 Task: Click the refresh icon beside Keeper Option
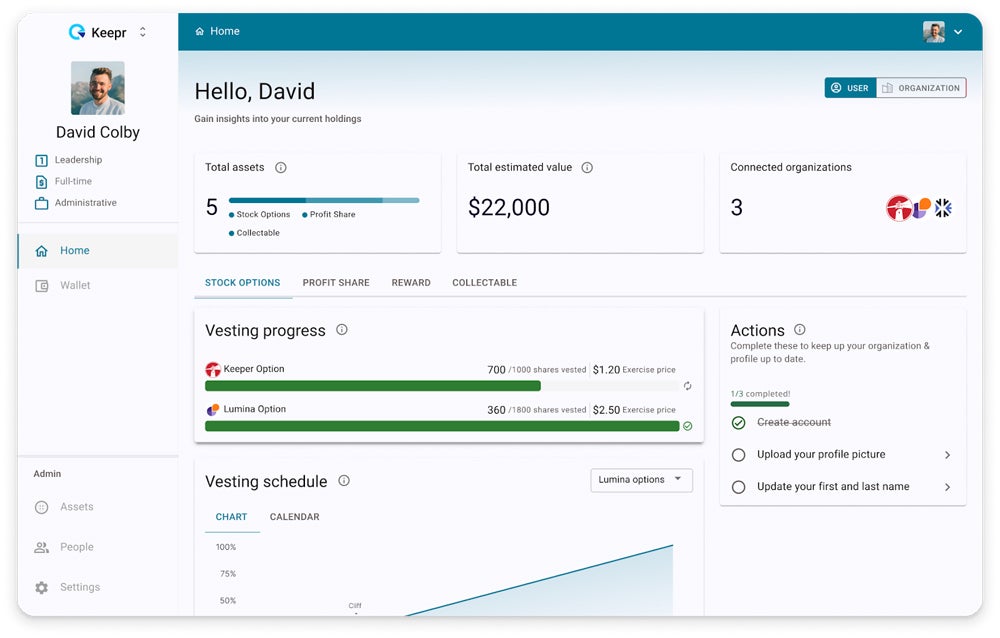[x=687, y=386]
